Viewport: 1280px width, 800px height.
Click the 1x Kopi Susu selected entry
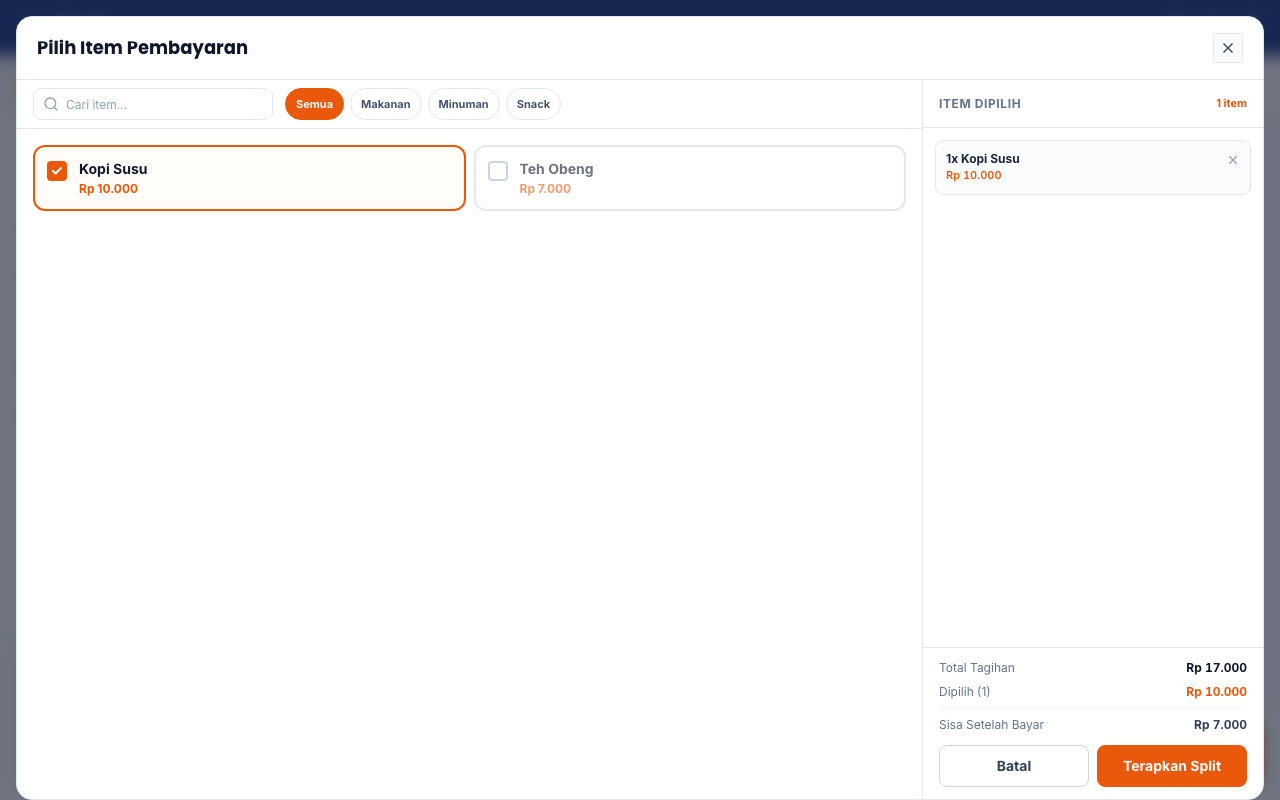[1092, 167]
